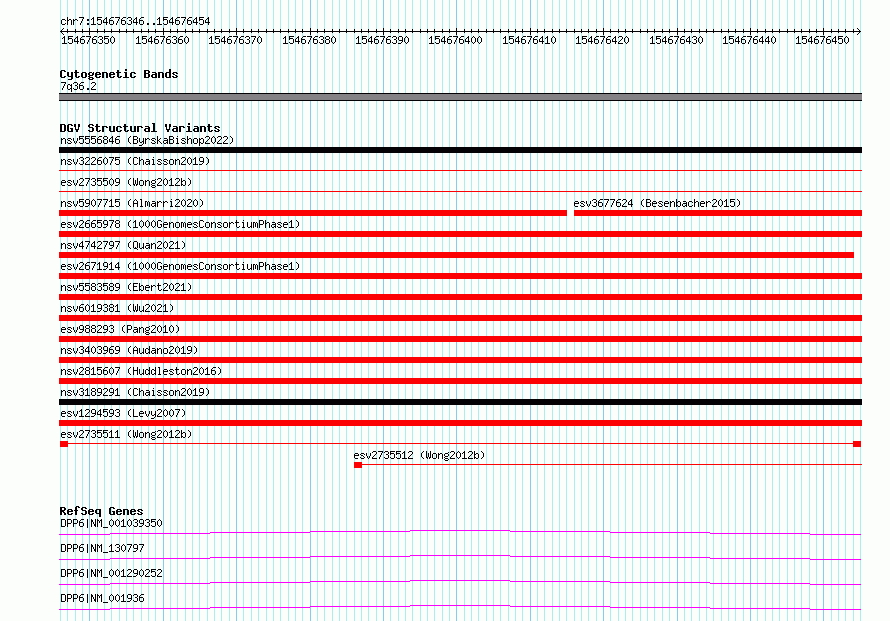Open variant nsv5556846 (ByrskaBishop2022)
This screenshot has height=621, width=890.
147,140
